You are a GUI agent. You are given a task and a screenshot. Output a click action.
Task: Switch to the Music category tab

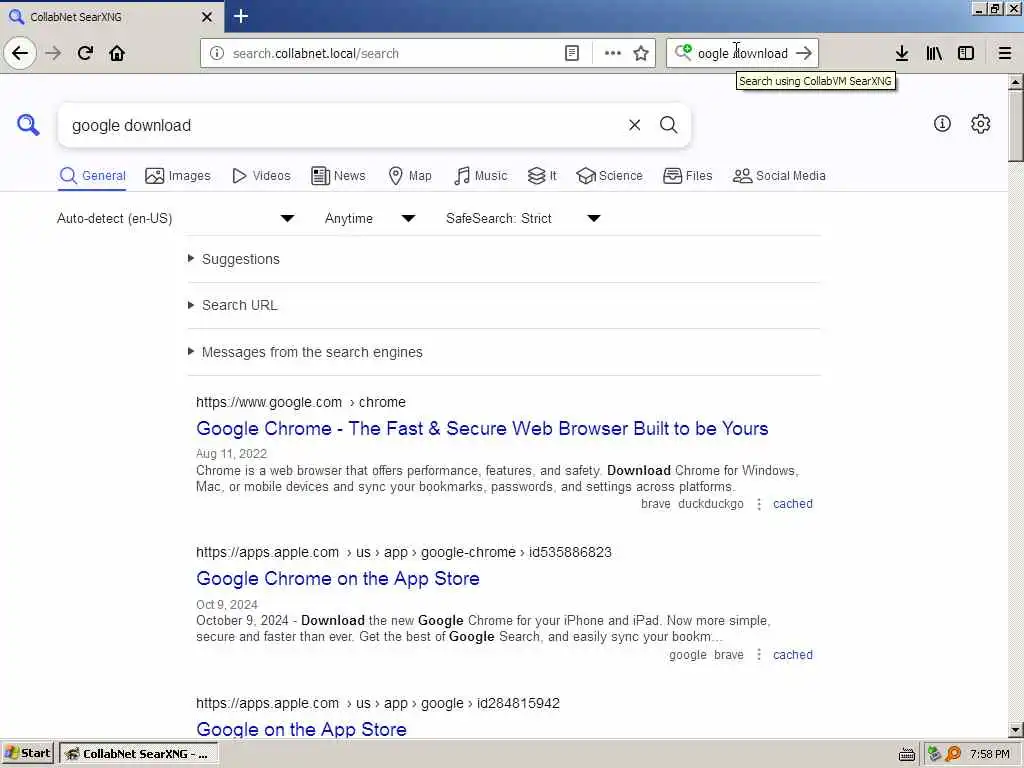click(481, 176)
